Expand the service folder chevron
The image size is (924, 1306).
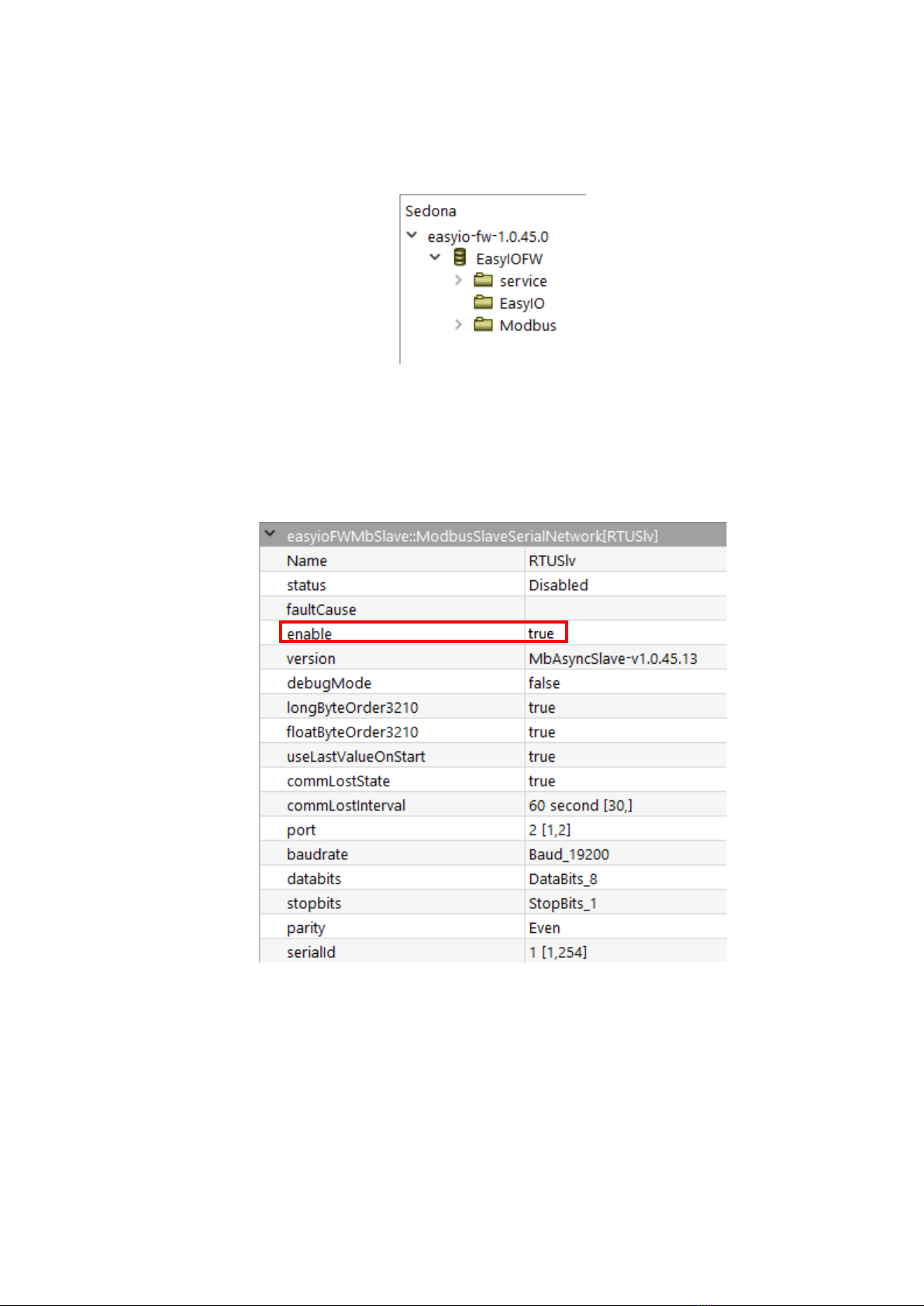pos(458,280)
